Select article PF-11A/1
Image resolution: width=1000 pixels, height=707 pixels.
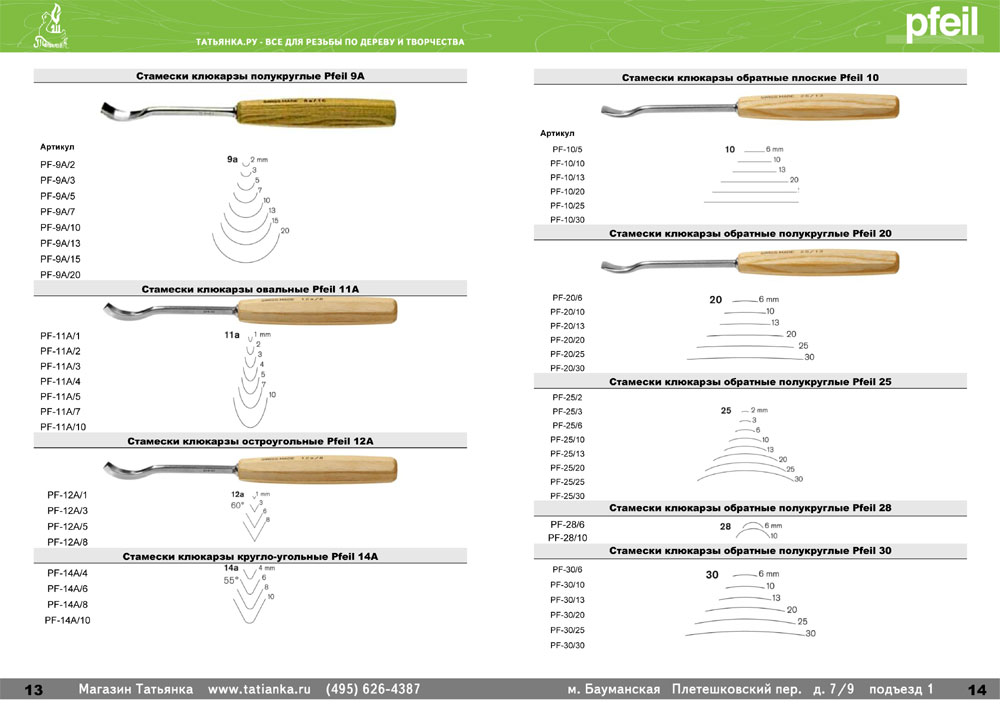[x=60, y=336]
